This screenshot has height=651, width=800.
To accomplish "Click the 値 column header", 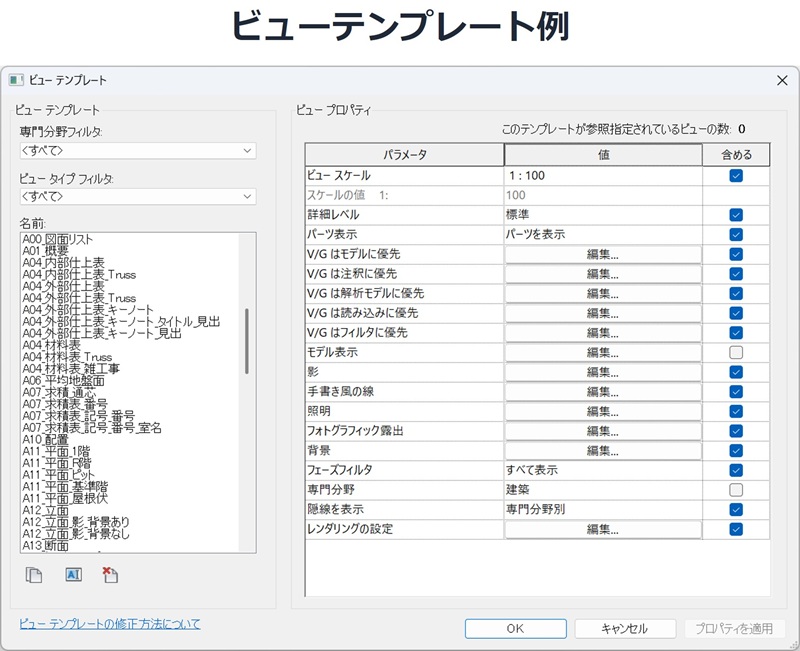I will click(604, 155).
